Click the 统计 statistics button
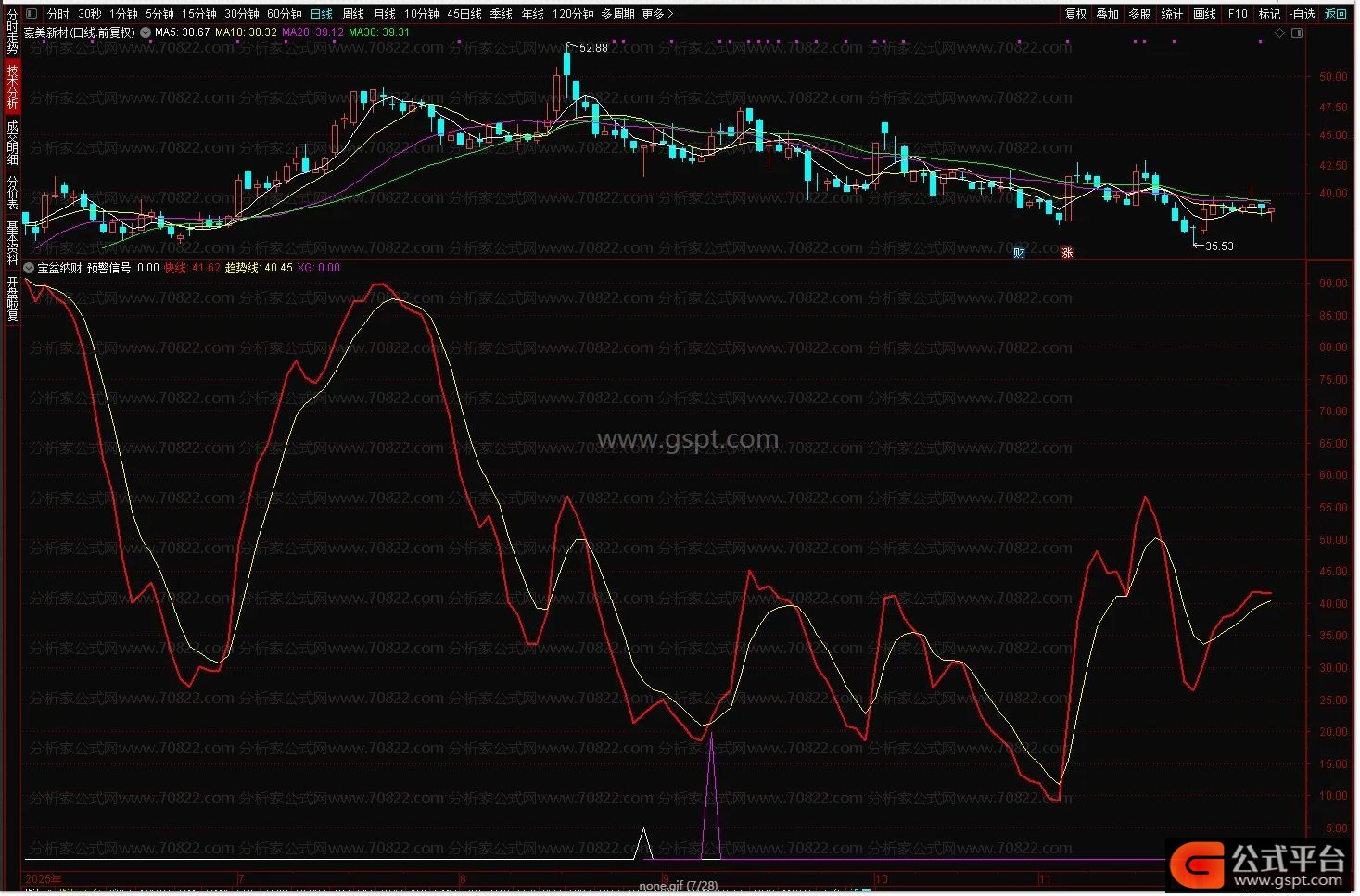This screenshot has height=896, width=1360. 1172,14
